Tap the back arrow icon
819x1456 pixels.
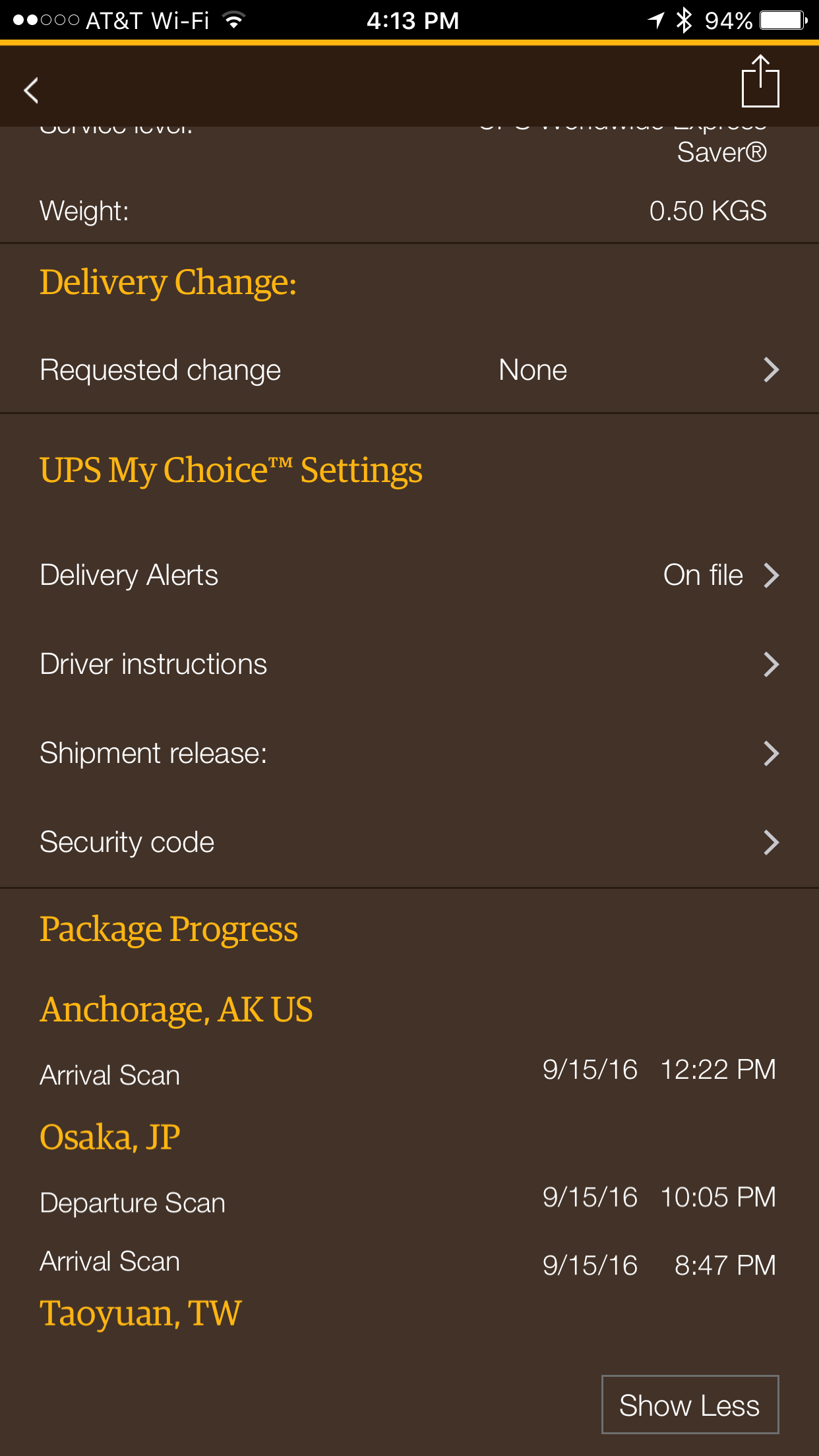click(31, 90)
